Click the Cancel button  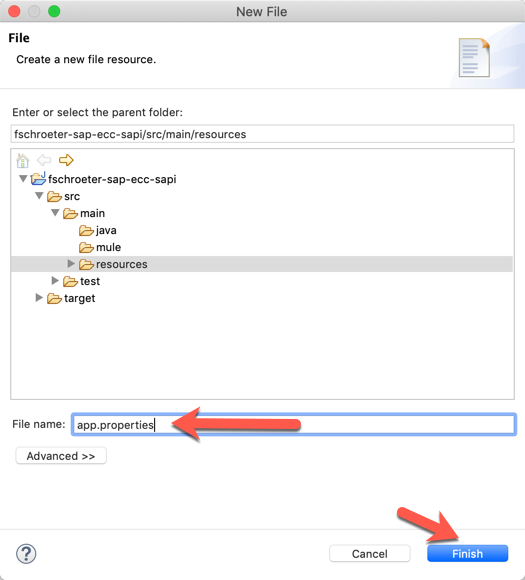point(370,554)
